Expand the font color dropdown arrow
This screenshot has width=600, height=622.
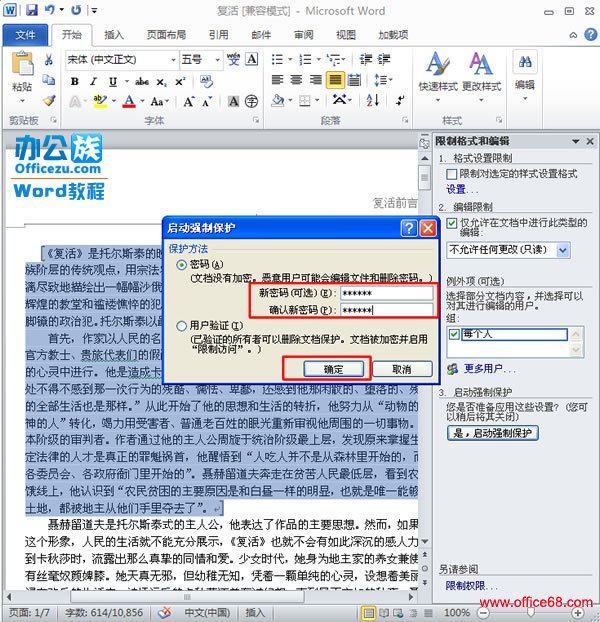[142, 102]
